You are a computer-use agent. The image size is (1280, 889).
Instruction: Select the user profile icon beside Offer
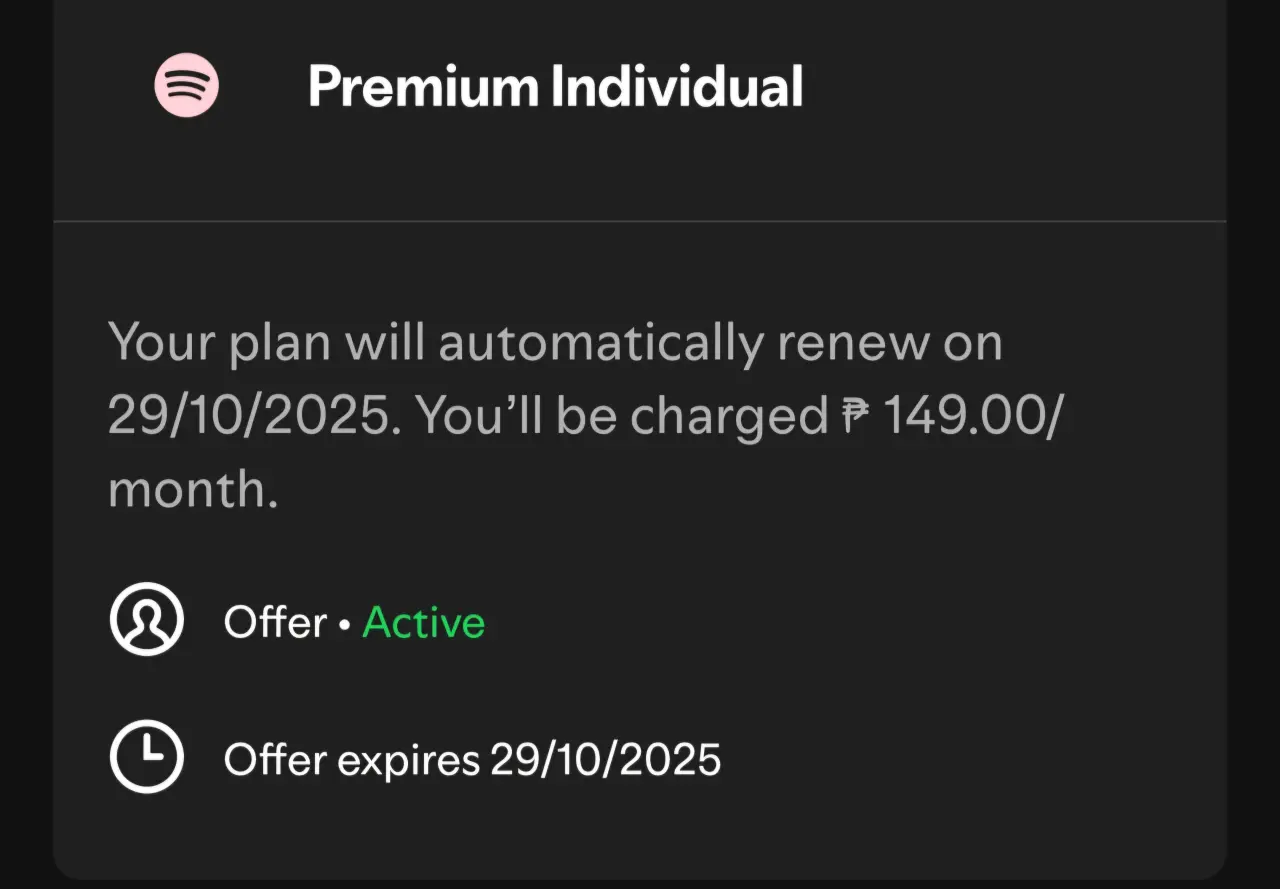tap(146, 620)
